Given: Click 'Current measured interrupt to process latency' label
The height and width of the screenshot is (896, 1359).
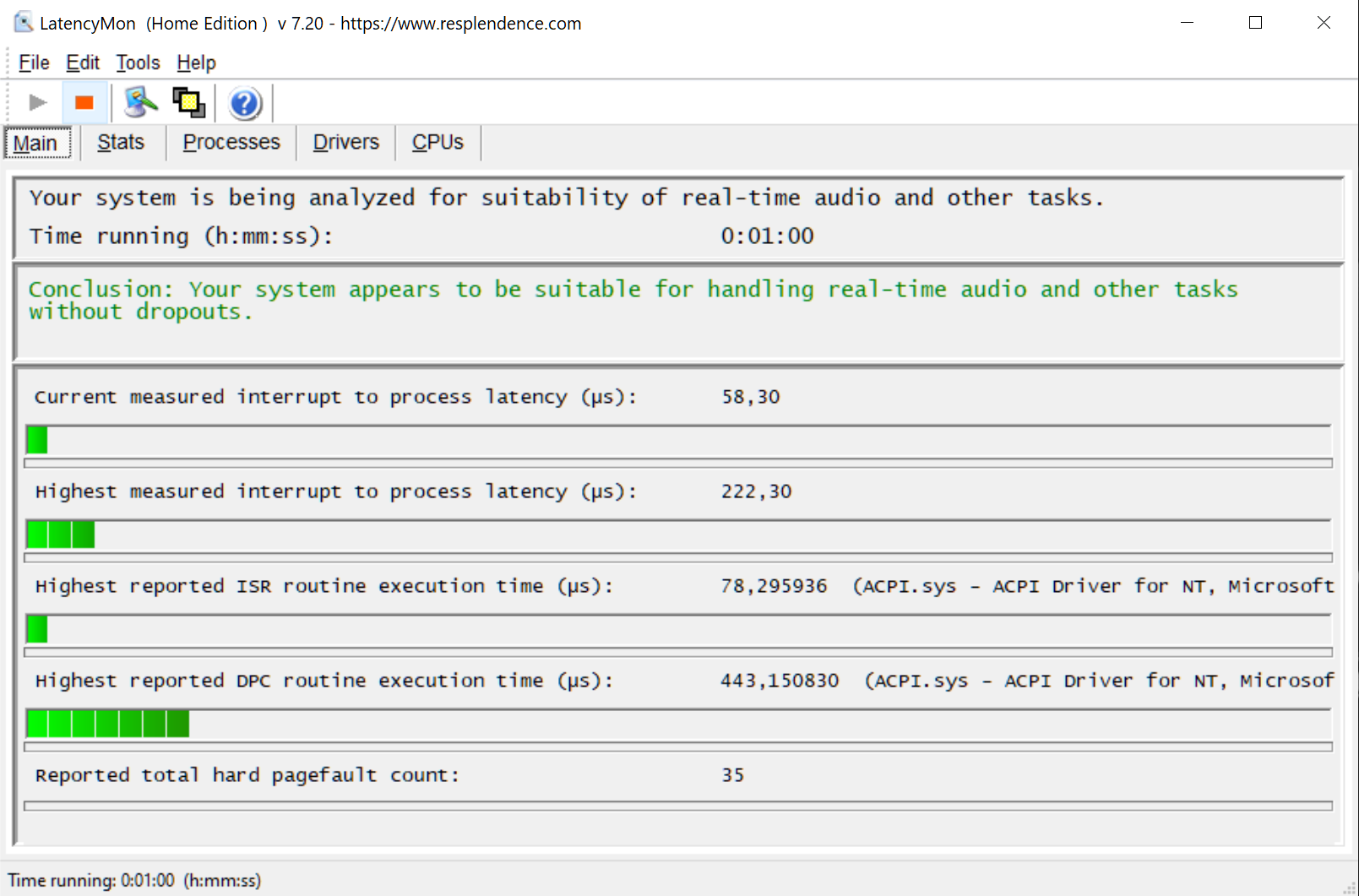Looking at the screenshot, I should (335, 397).
